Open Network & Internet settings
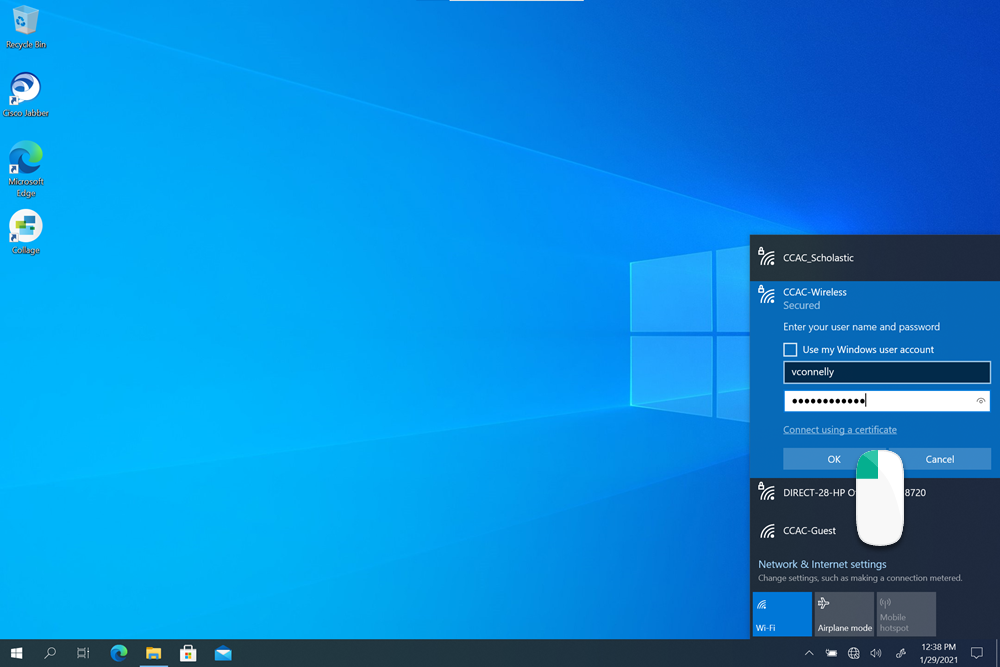This screenshot has height=667, width=1000. (822, 564)
